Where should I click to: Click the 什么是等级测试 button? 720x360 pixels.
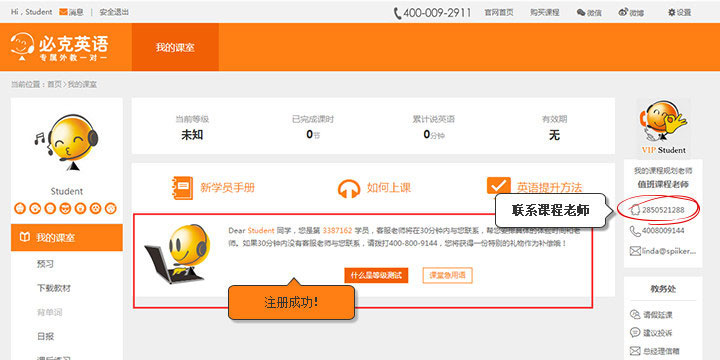[376, 276]
